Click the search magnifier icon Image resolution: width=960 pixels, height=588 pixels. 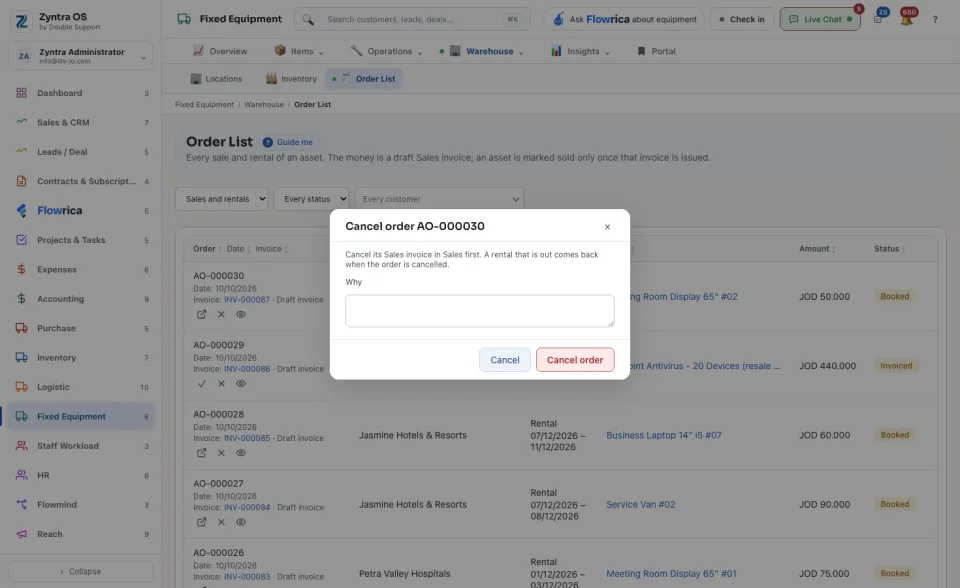click(308, 20)
